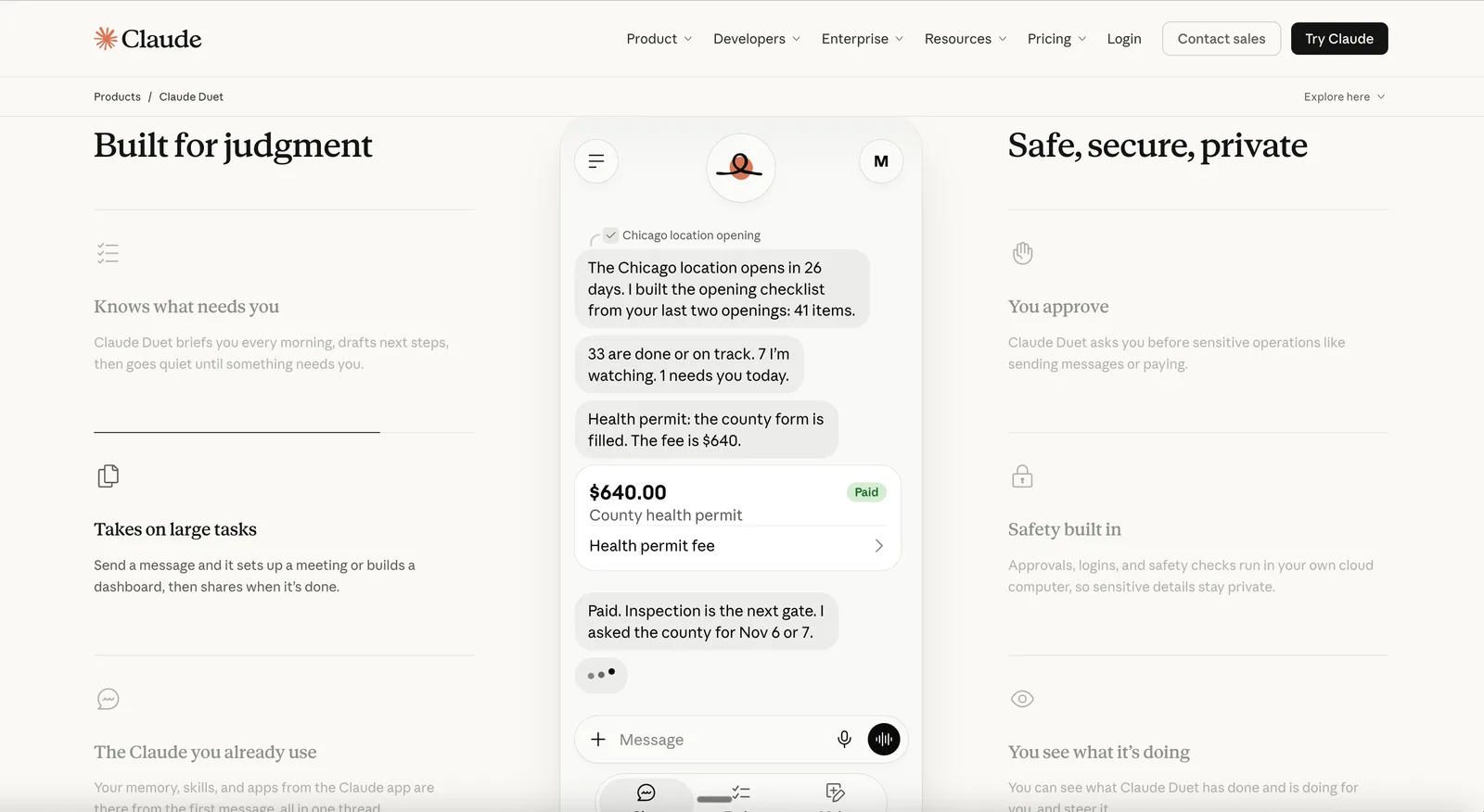The width and height of the screenshot is (1484, 812).
Task: Click the Try Claude button
Action: pos(1339,39)
